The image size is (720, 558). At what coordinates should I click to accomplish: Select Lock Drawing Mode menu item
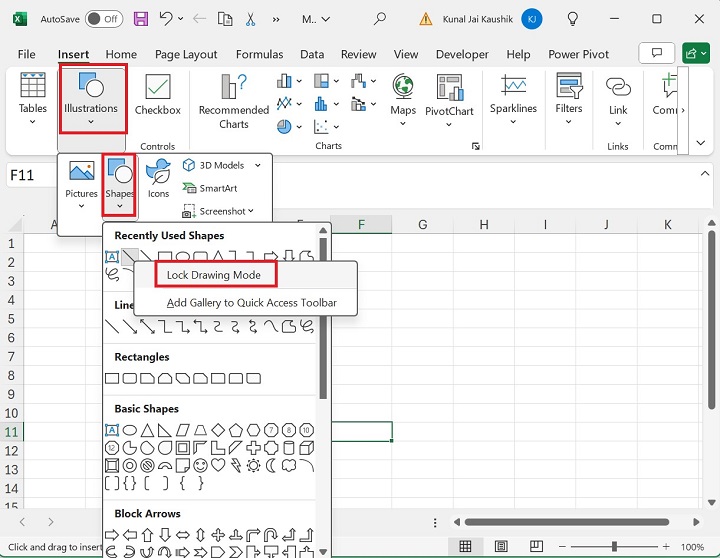214,275
